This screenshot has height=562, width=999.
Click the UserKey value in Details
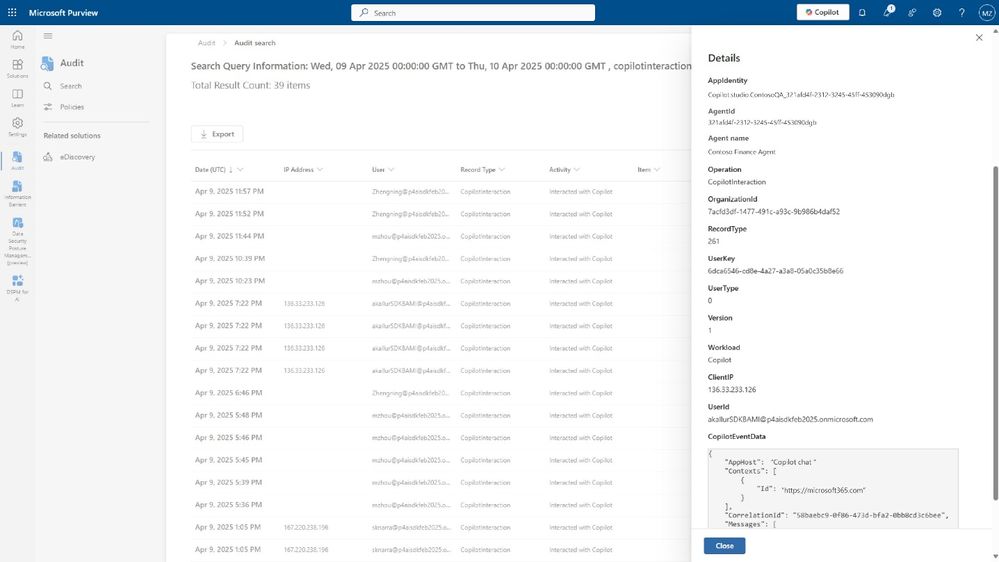[x=775, y=271]
